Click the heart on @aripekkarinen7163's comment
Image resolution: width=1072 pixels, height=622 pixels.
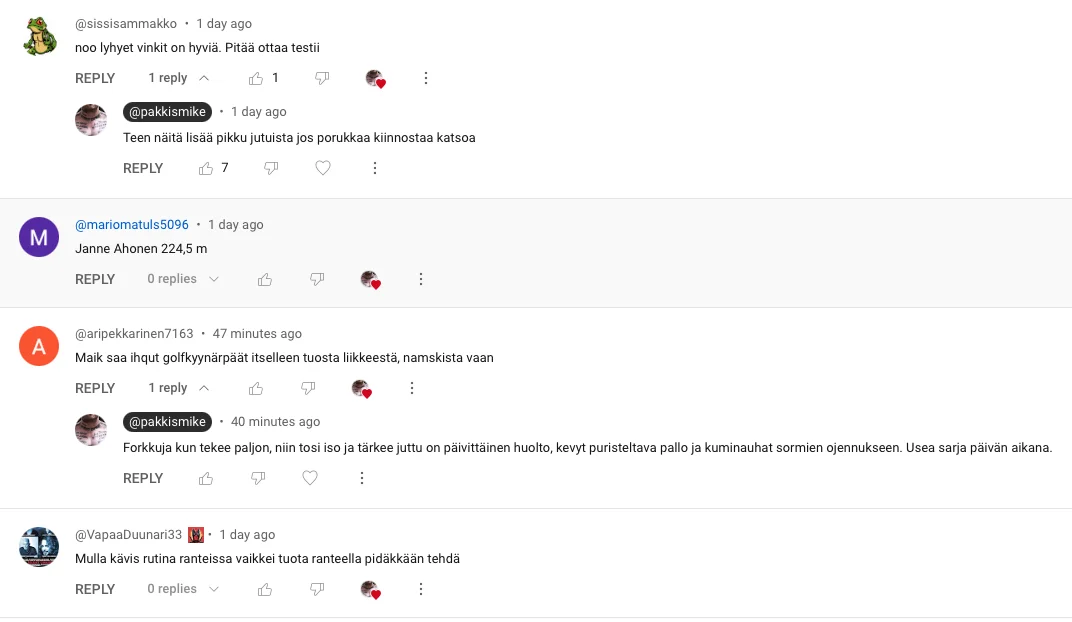pyautogui.click(x=361, y=388)
